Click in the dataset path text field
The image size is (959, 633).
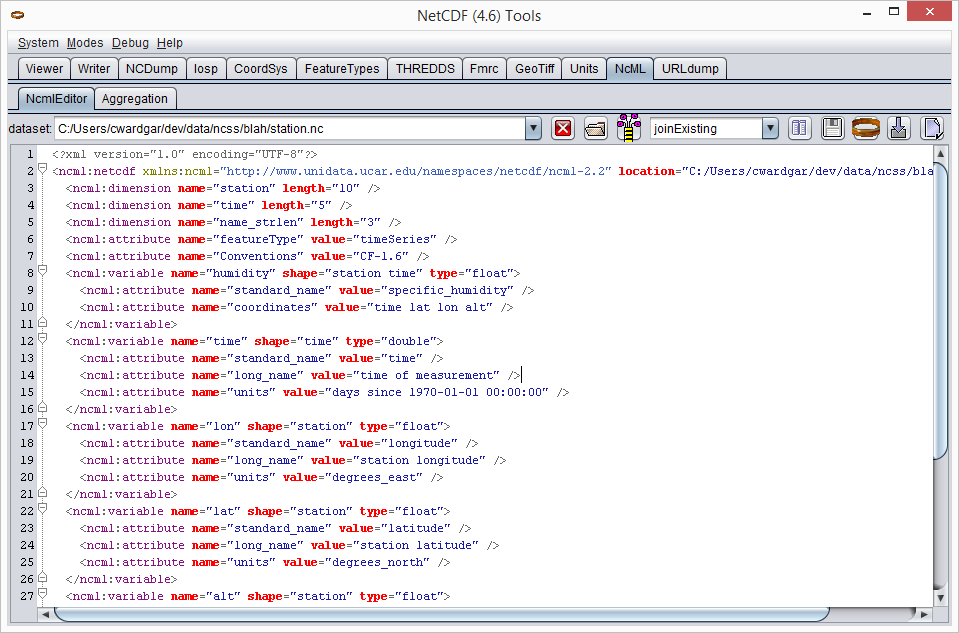(x=288, y=128)
